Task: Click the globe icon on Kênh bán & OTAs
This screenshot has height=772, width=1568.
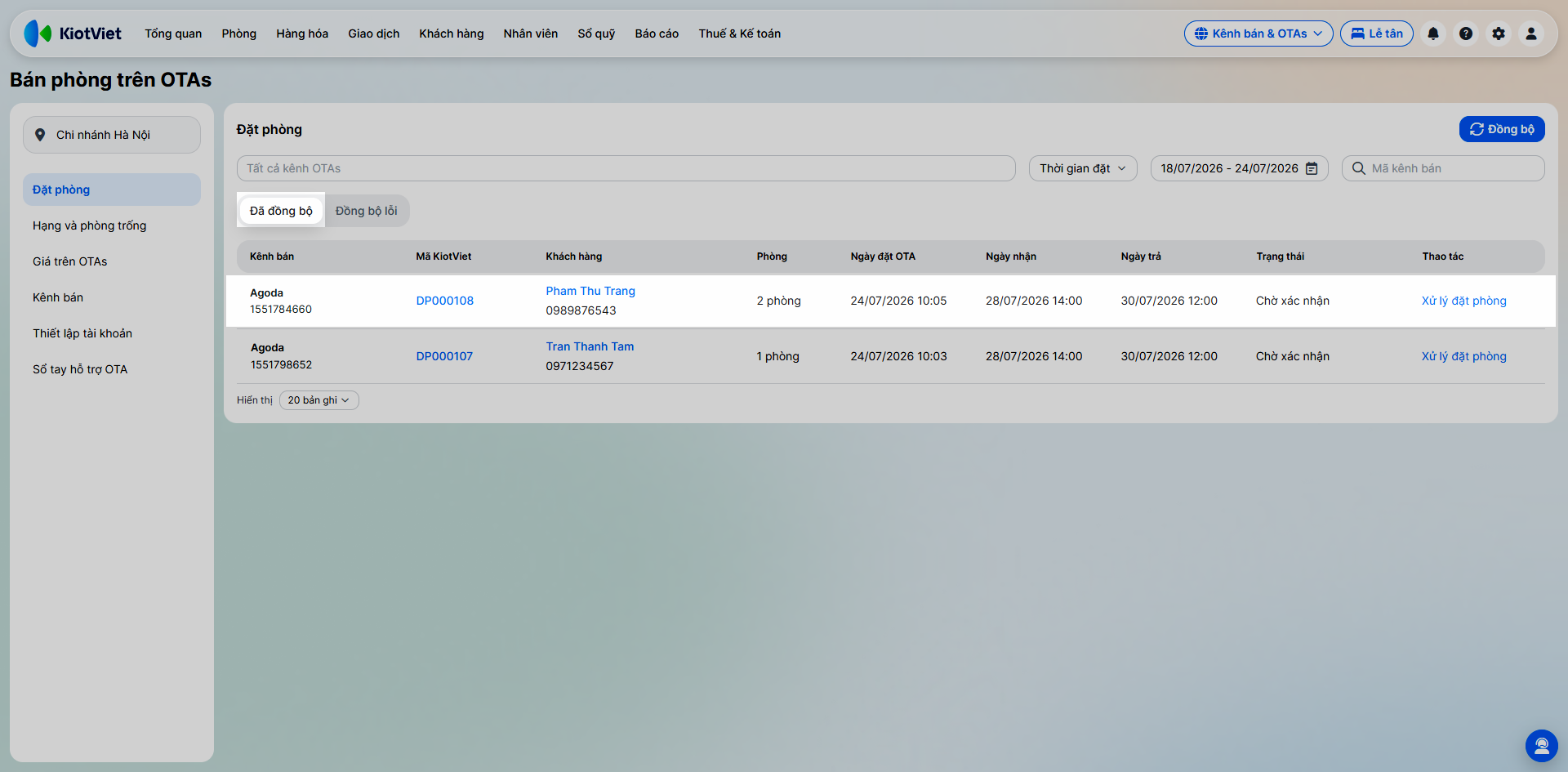Action: coord(1201,33)
